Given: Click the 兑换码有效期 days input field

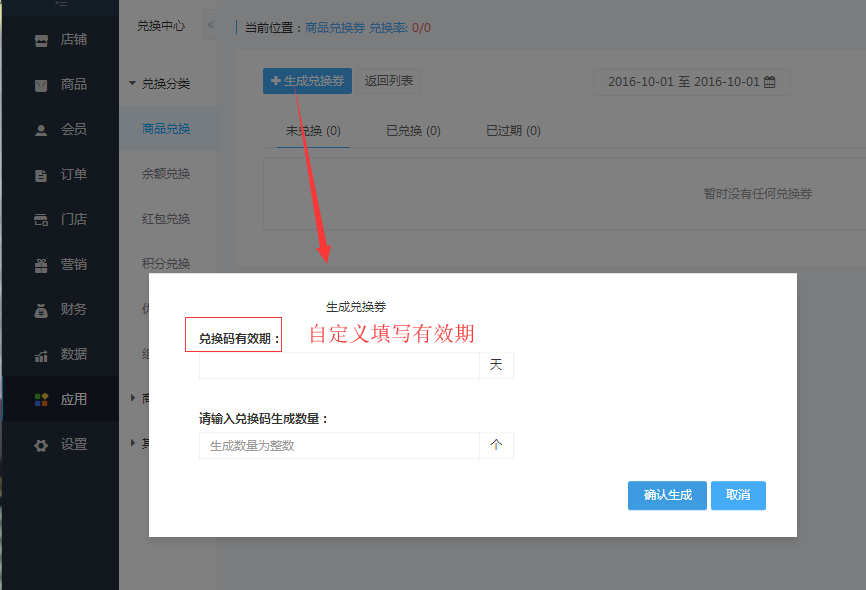Looking at the screenshot, I should coord(339,365).
